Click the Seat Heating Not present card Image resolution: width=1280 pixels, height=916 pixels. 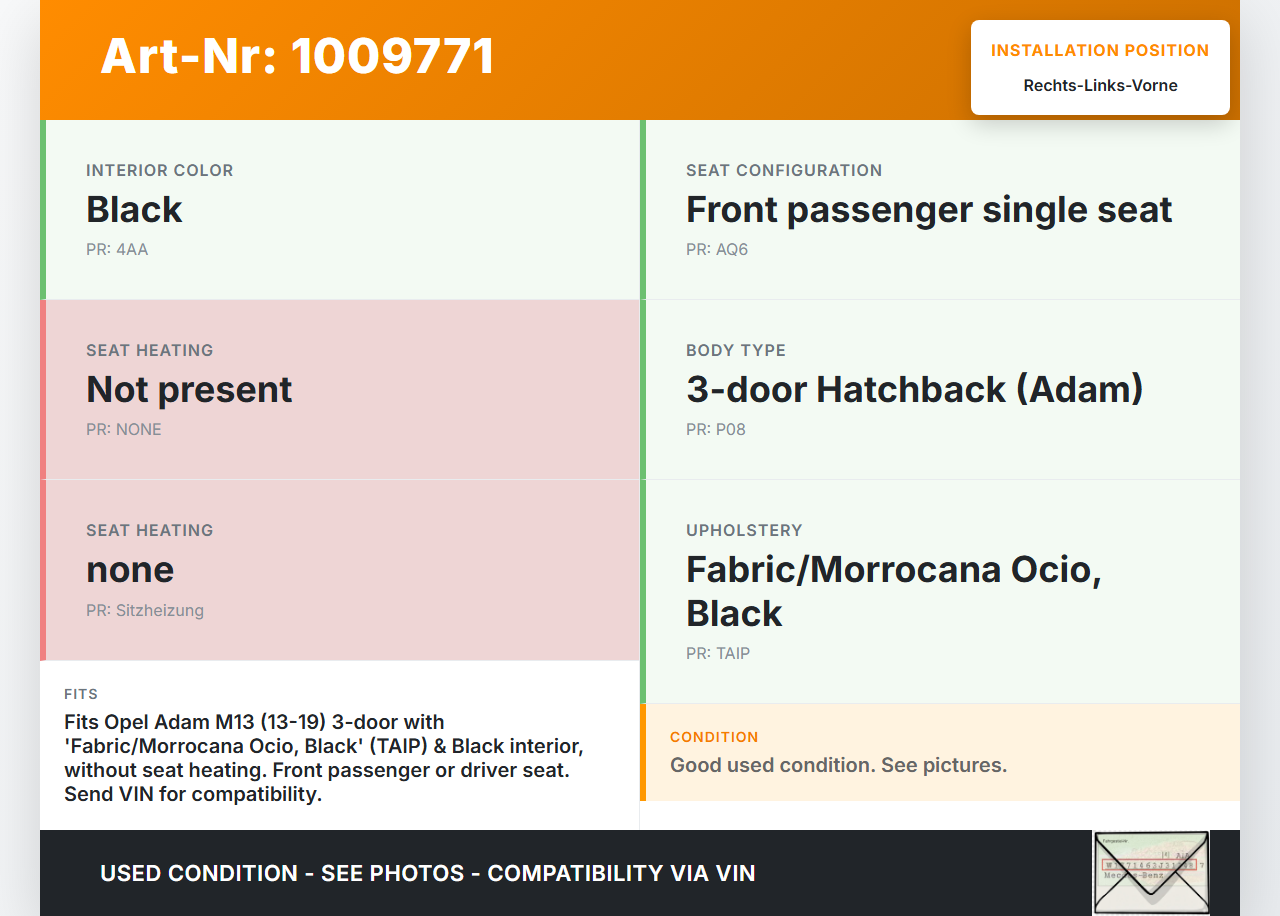(x=340, y=389)
